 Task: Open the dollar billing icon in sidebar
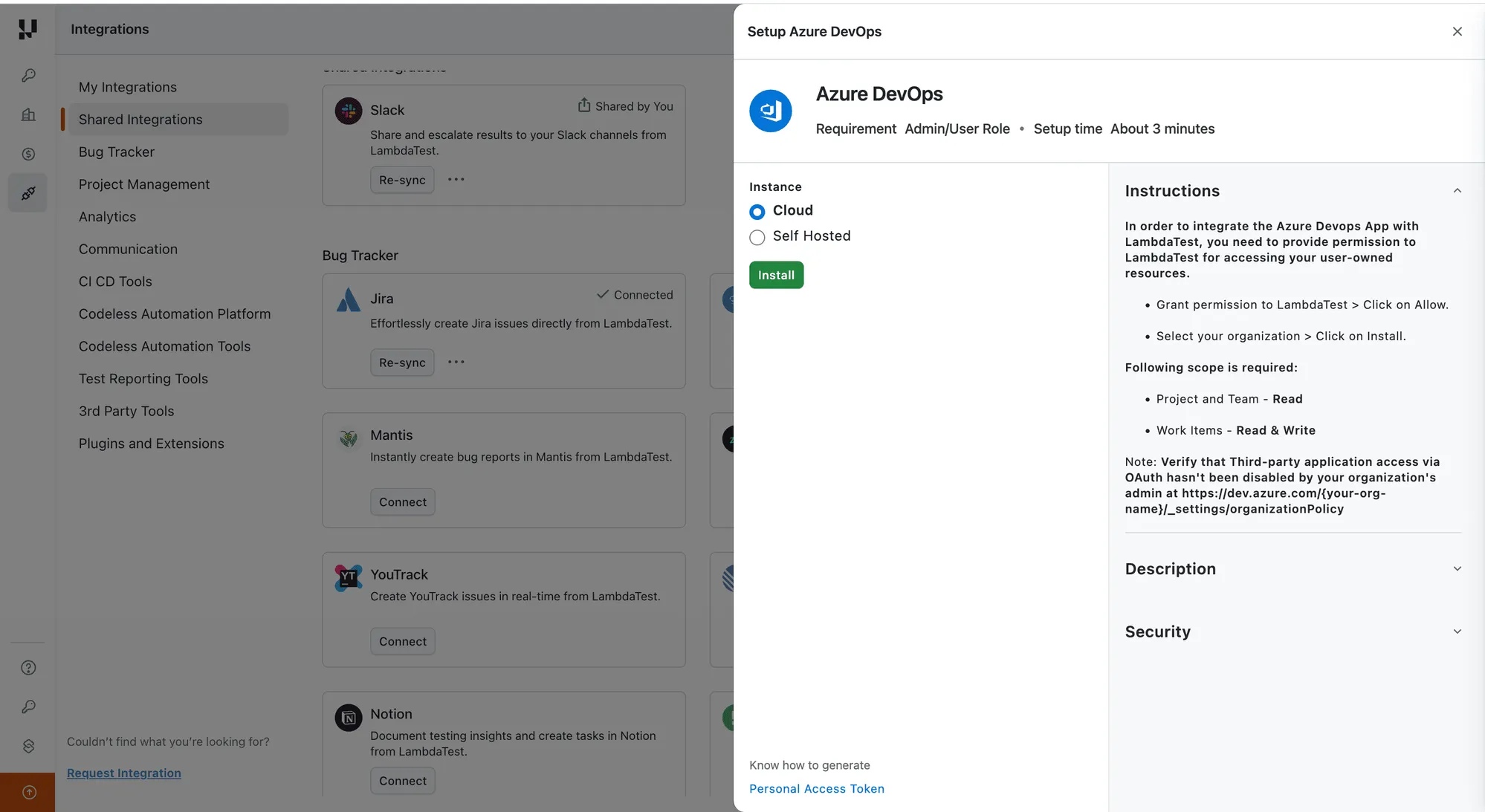point(28,154)
